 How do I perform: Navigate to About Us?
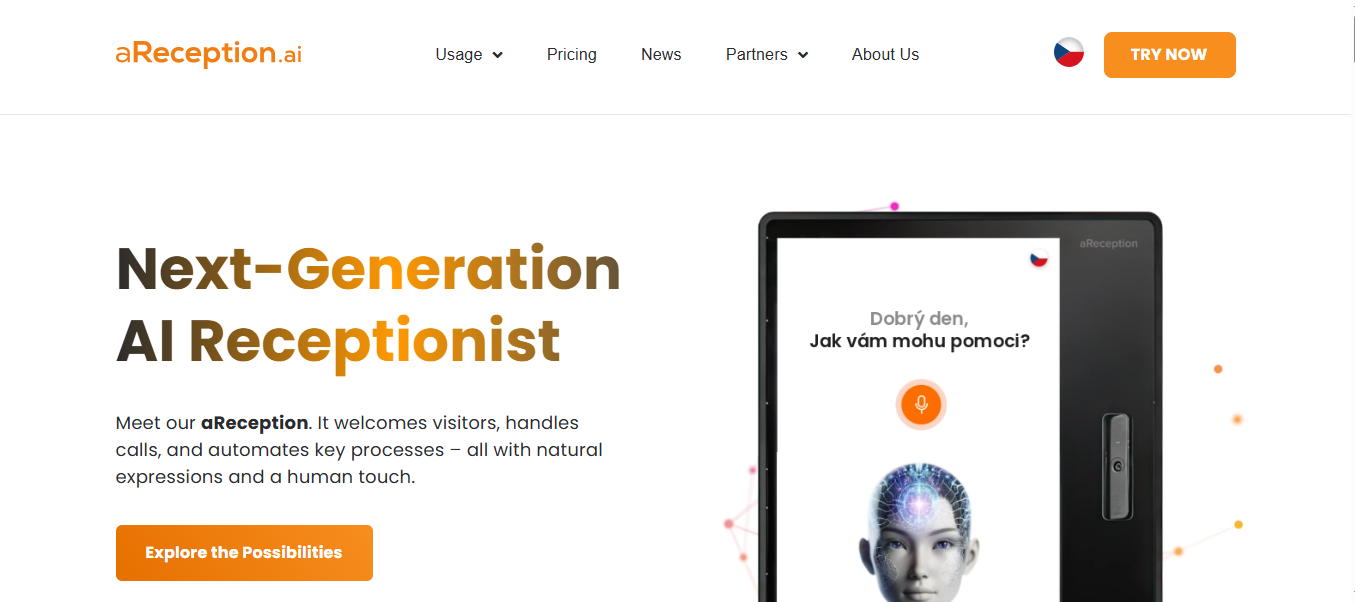point(885,55)
